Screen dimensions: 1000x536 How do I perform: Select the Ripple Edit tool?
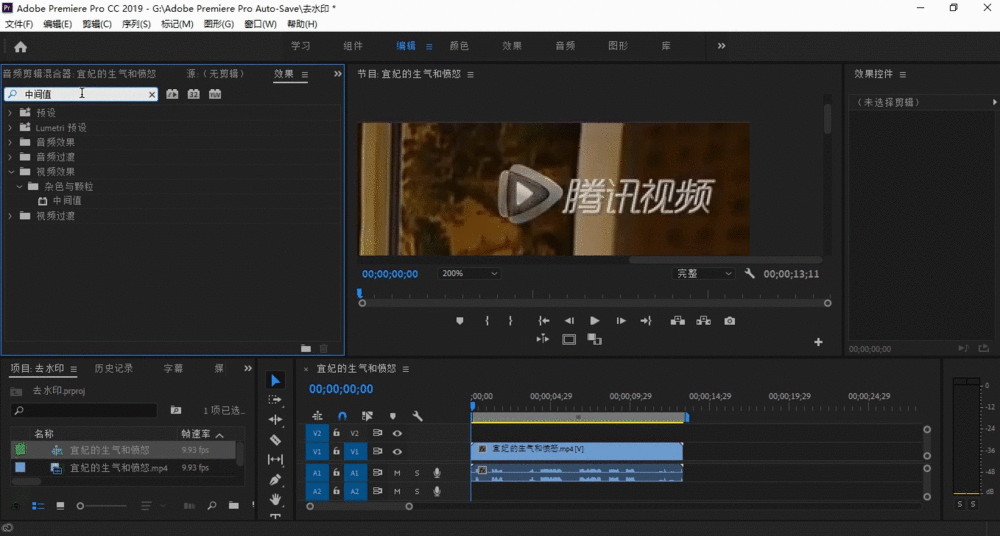click(x=275, y=419)
